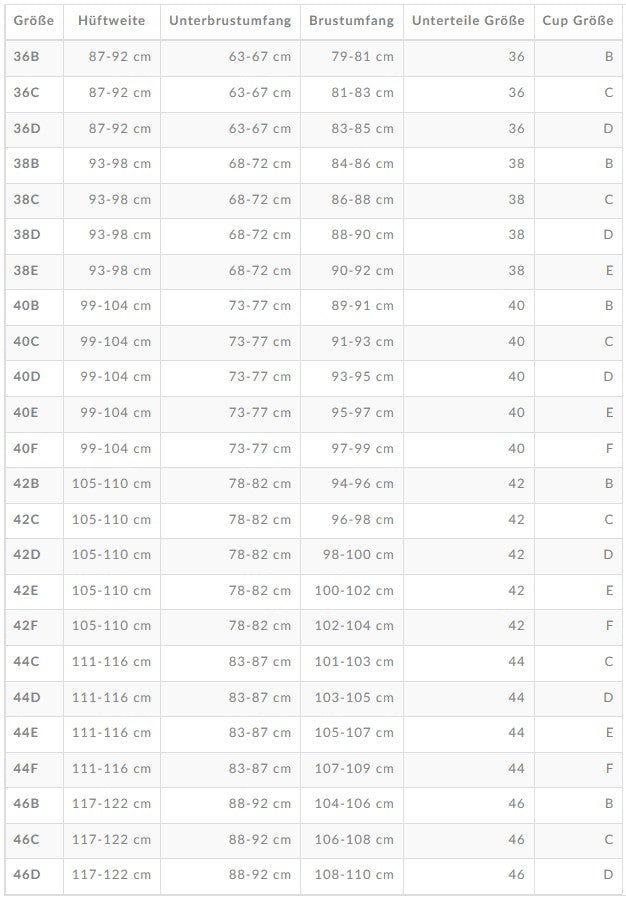The image size is (626, 902).
Task: Select Hüftweite cell in the 38C row
Action: click(x=120, y=199)
